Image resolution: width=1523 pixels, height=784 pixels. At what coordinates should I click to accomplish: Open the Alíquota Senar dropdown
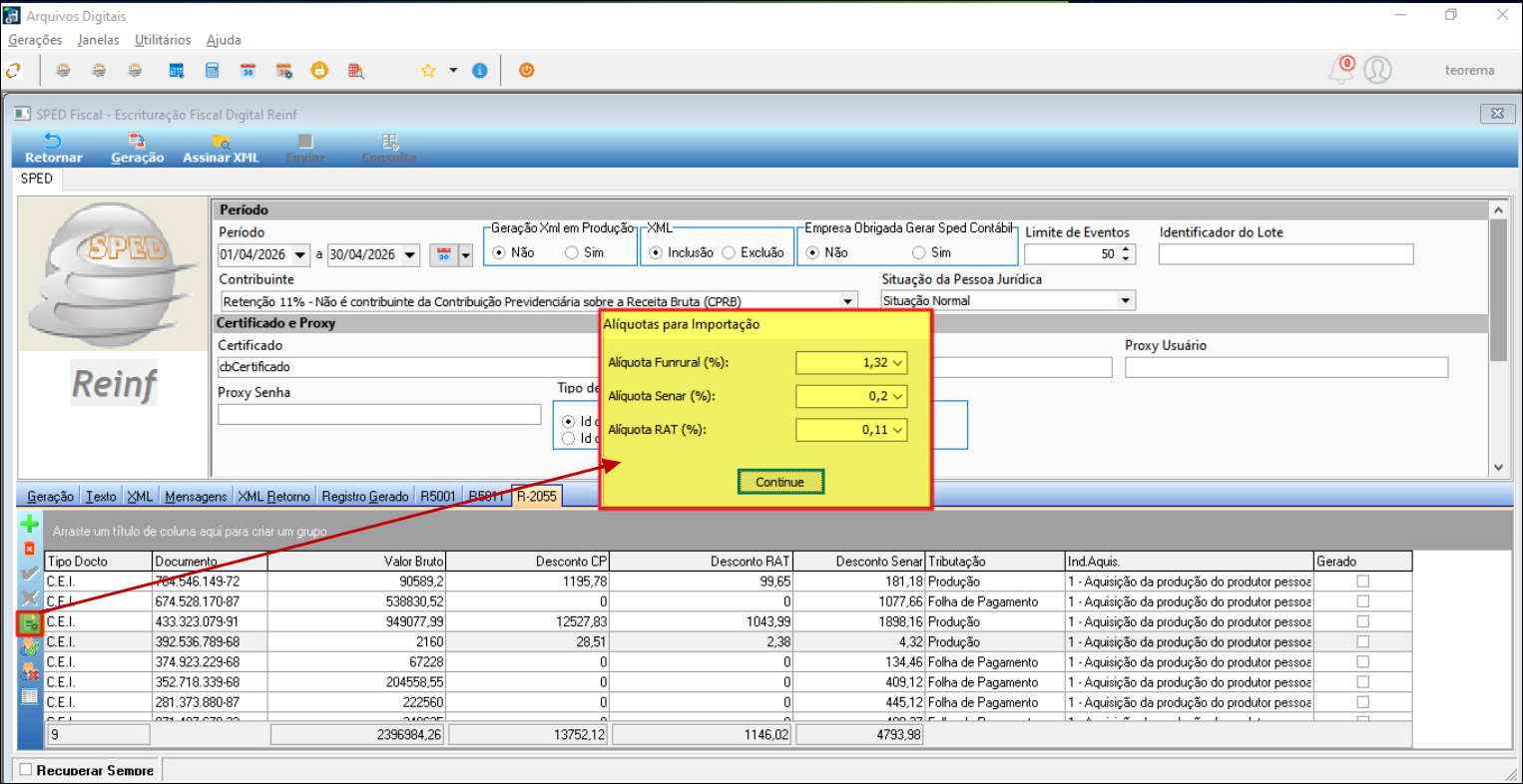click(x=898, y=397)
